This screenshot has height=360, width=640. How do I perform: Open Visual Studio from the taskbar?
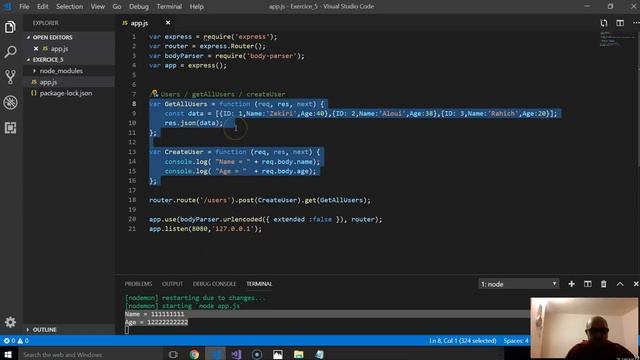coord(236,354)
